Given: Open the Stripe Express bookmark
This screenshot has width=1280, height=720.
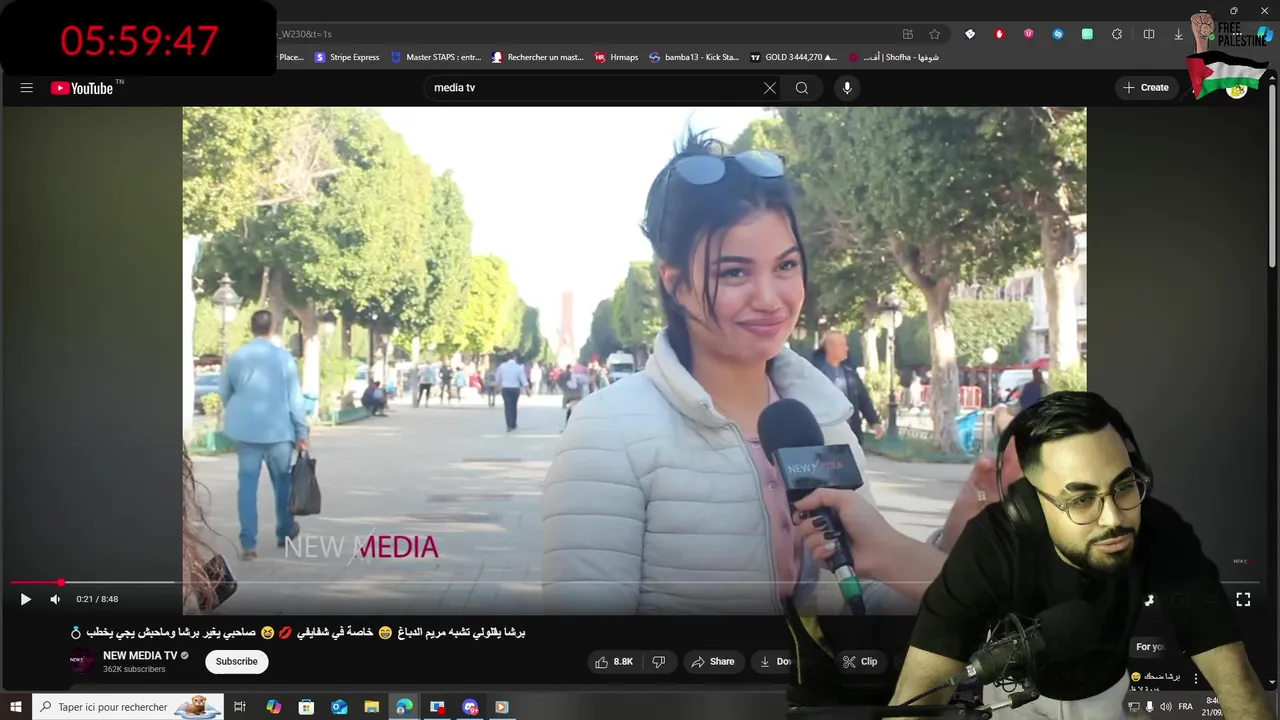Looking at the screenshot, I should pos(347,57).
